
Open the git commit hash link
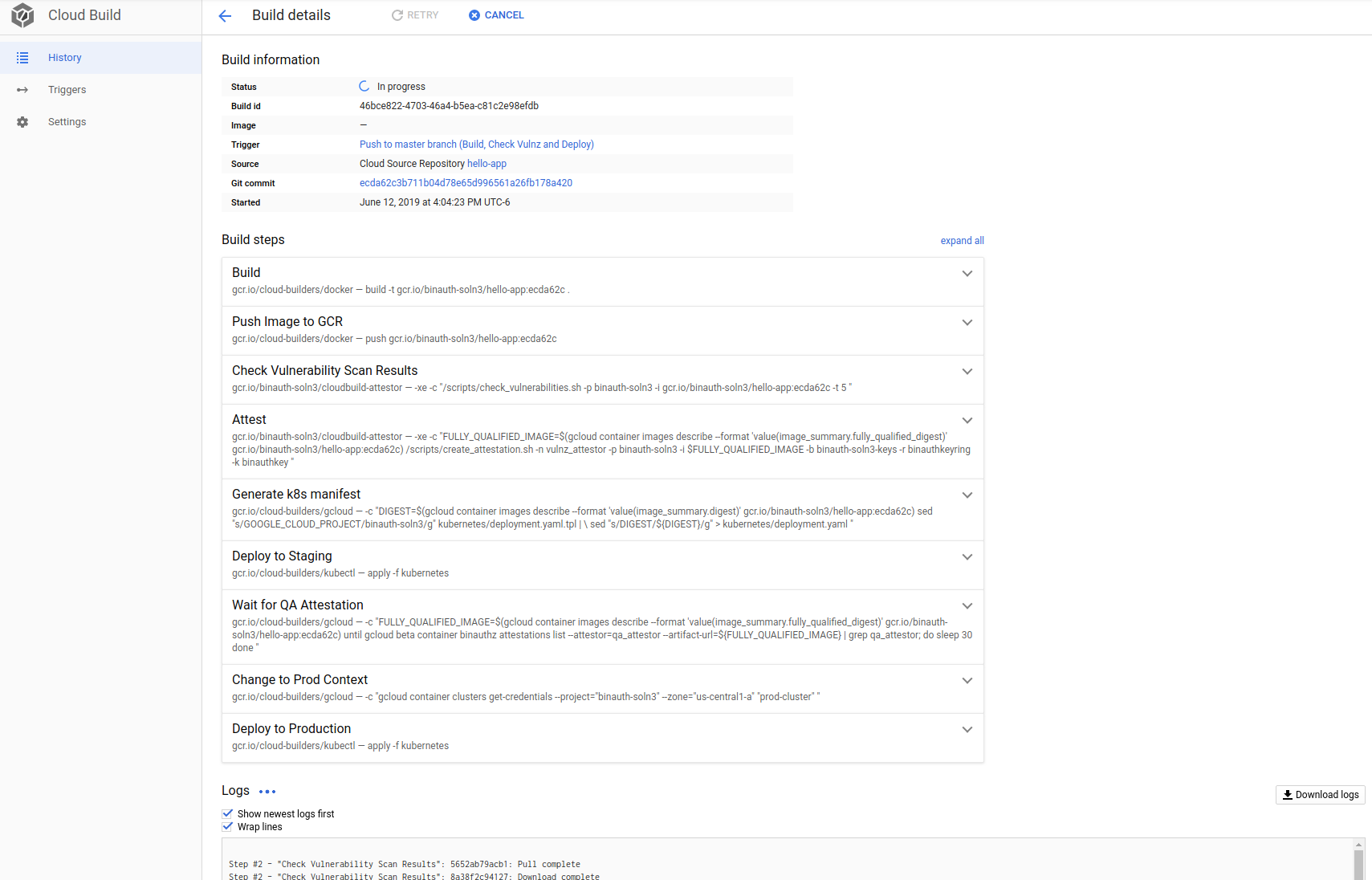tap(466, 183)
